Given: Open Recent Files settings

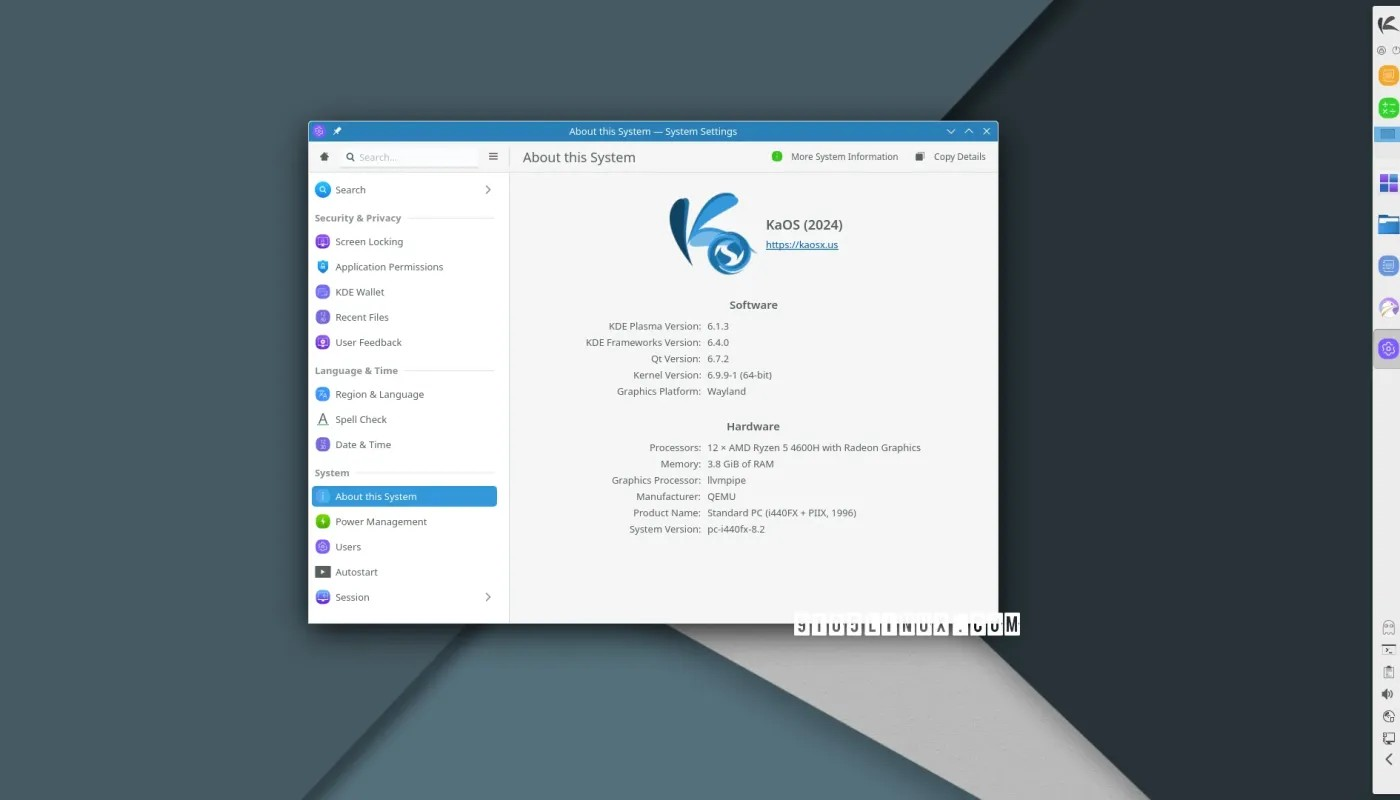Looking at the screenshot, I should click(404, 317).
